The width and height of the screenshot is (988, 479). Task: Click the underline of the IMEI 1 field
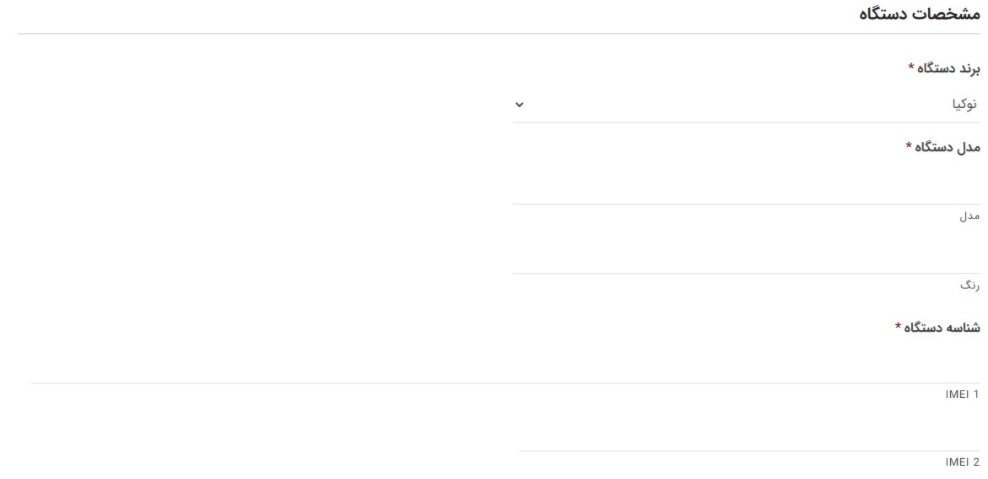click(x=505, y=383)
